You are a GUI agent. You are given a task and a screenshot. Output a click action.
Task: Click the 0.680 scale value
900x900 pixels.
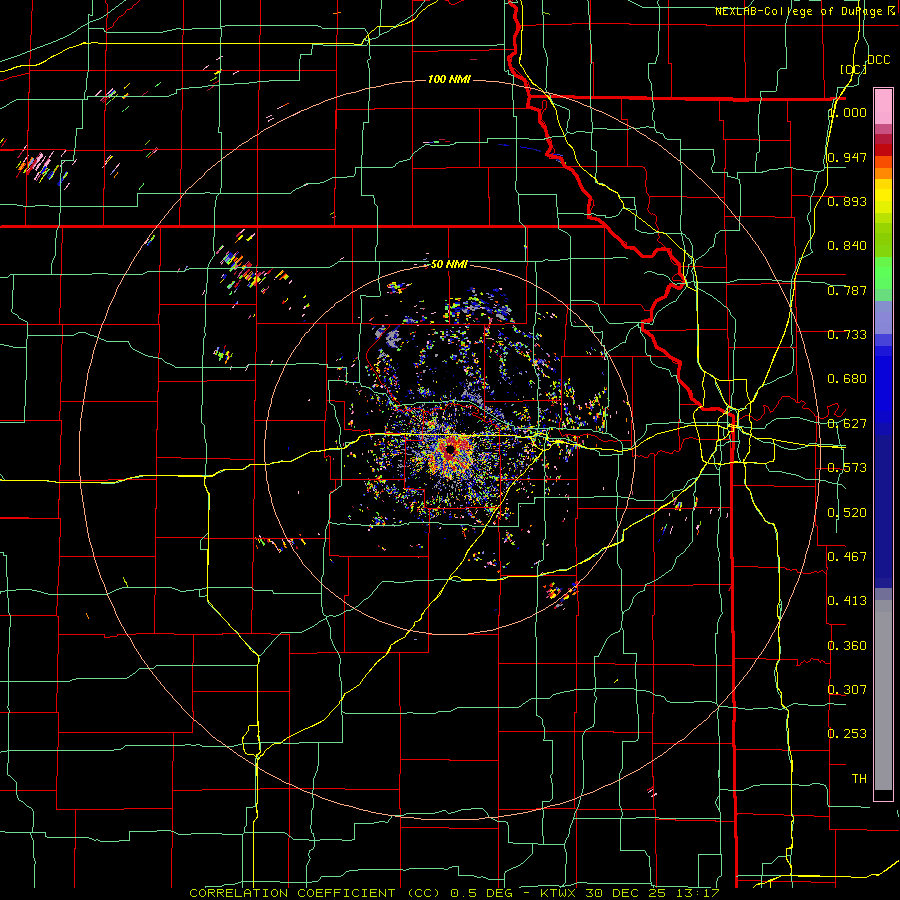847,379
